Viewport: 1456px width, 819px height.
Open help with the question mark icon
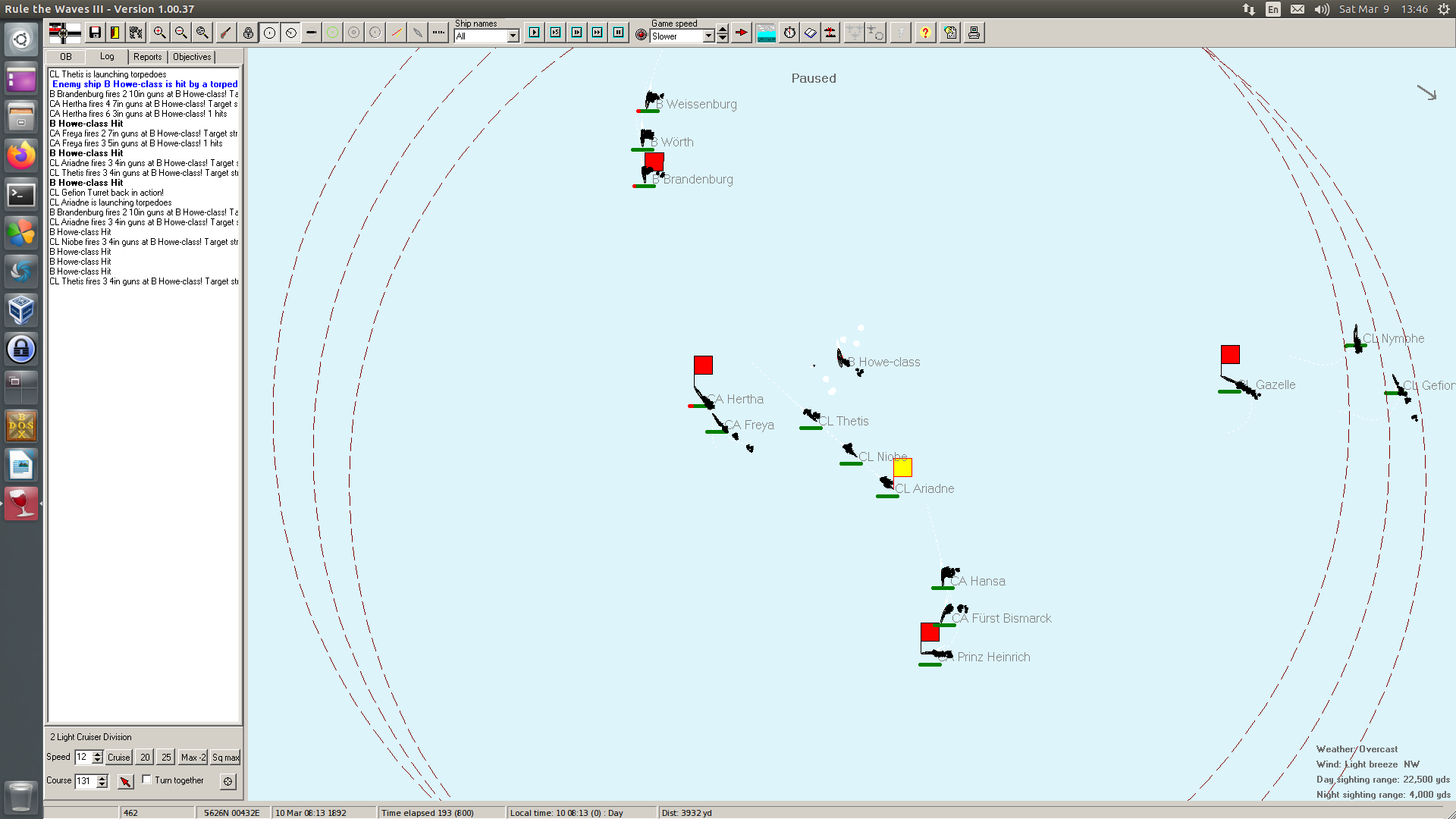pos(925,33)
